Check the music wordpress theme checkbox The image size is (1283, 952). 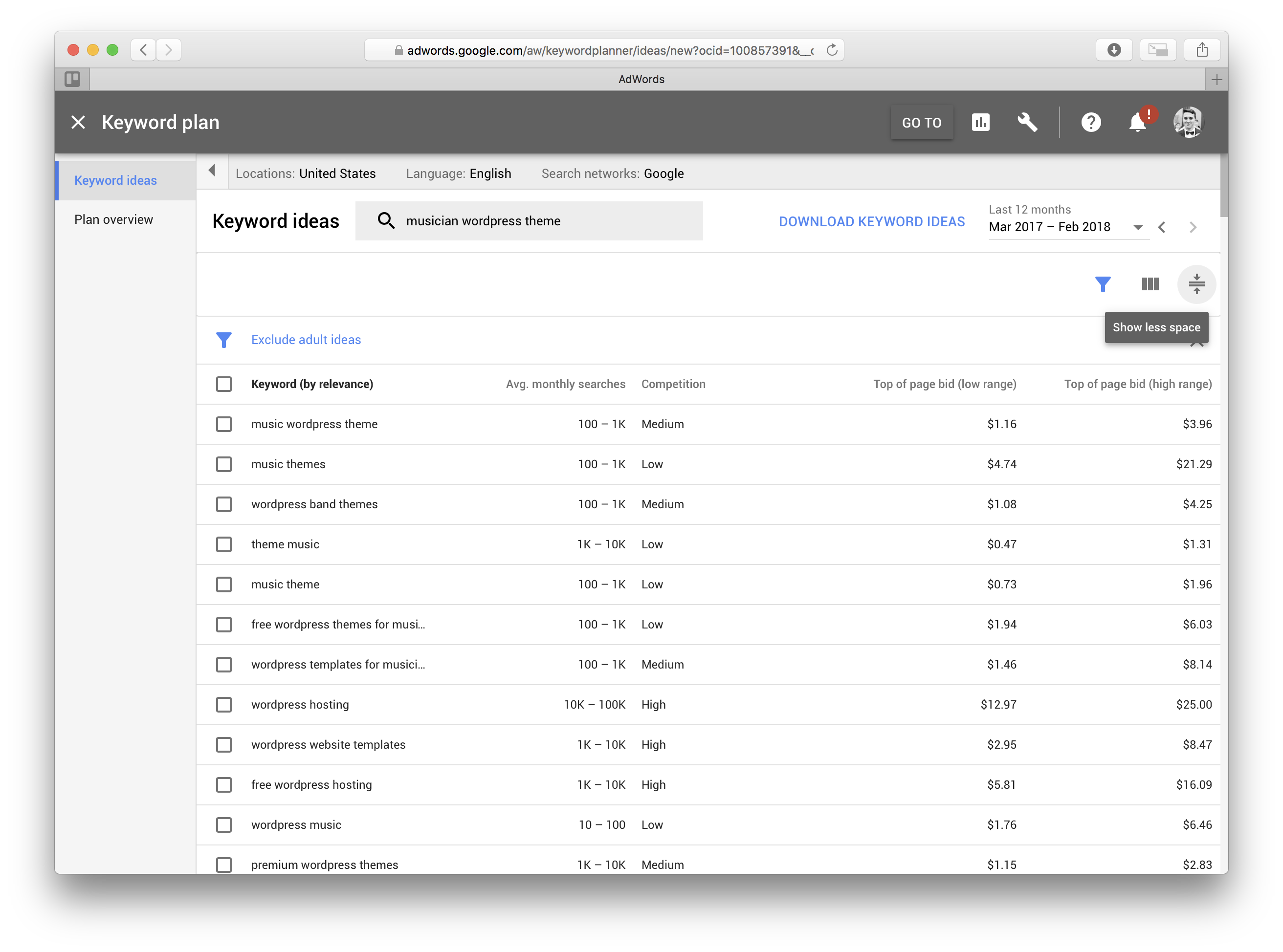[224, 424]
